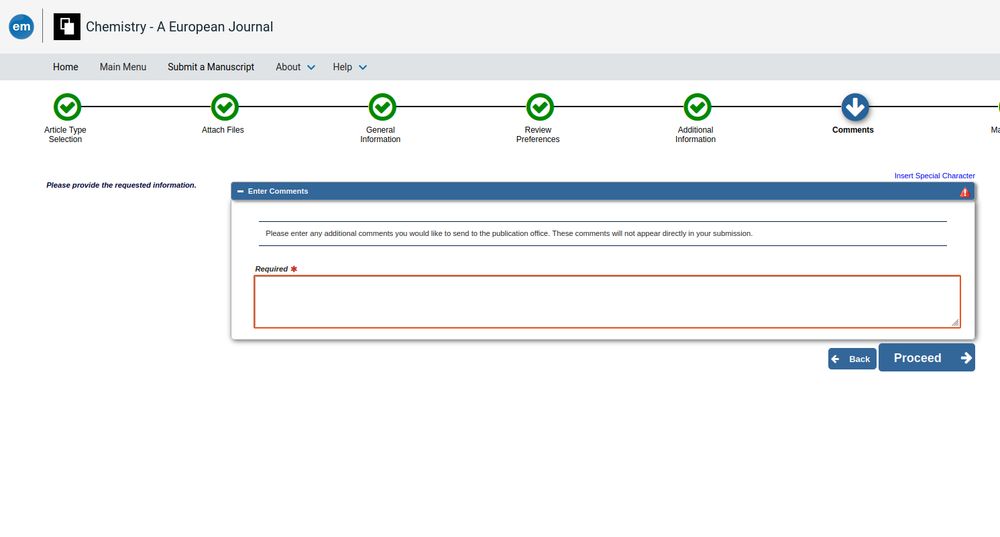Viewport: 1000px width, 537px height.
Task: Expand the About dropdown menu
Action: coord(295,67)
